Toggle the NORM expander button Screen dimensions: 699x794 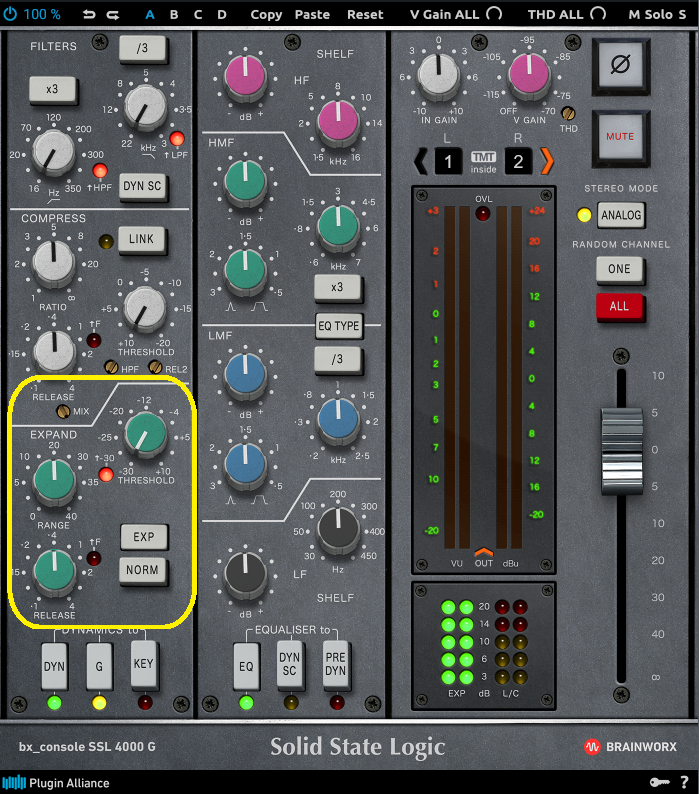click(143, 570)
